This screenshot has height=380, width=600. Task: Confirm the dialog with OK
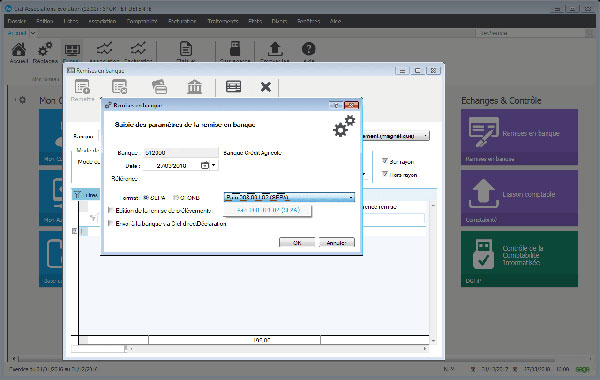(297, 243)
